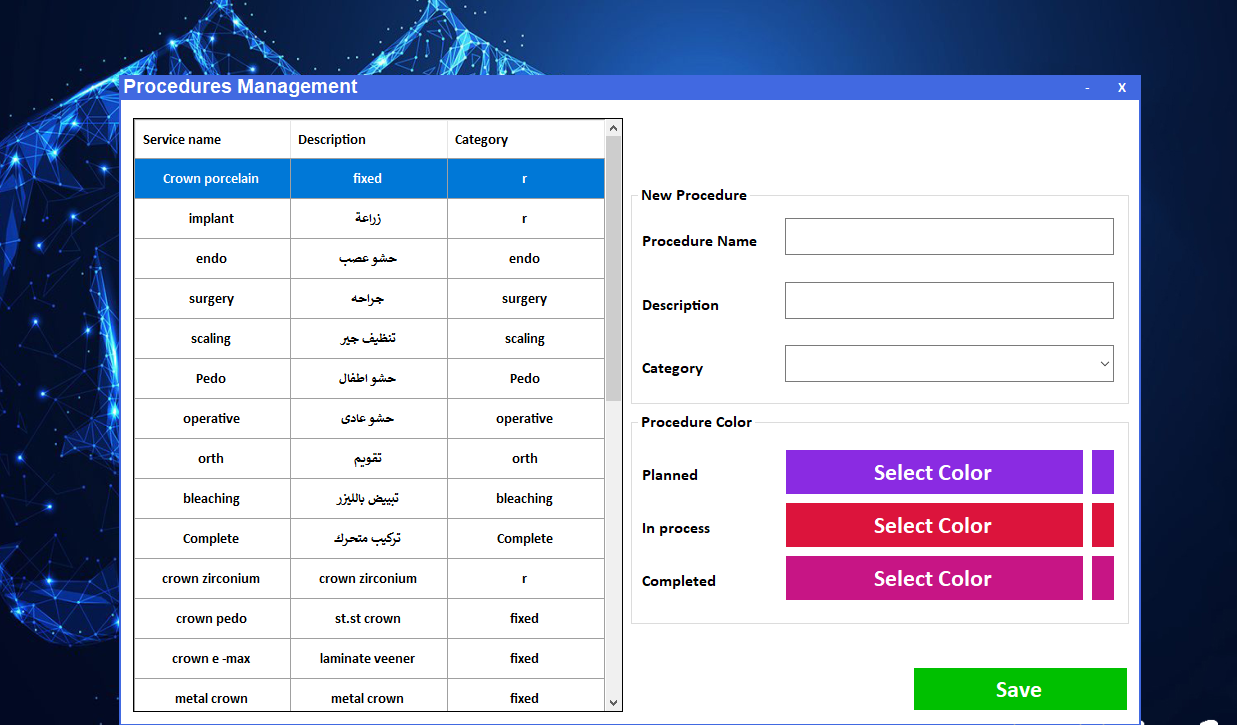This screenshot has width=1237, height=725.
Task: Click the fixed category cell of crown pedo
Action: (x=526, y=619)
